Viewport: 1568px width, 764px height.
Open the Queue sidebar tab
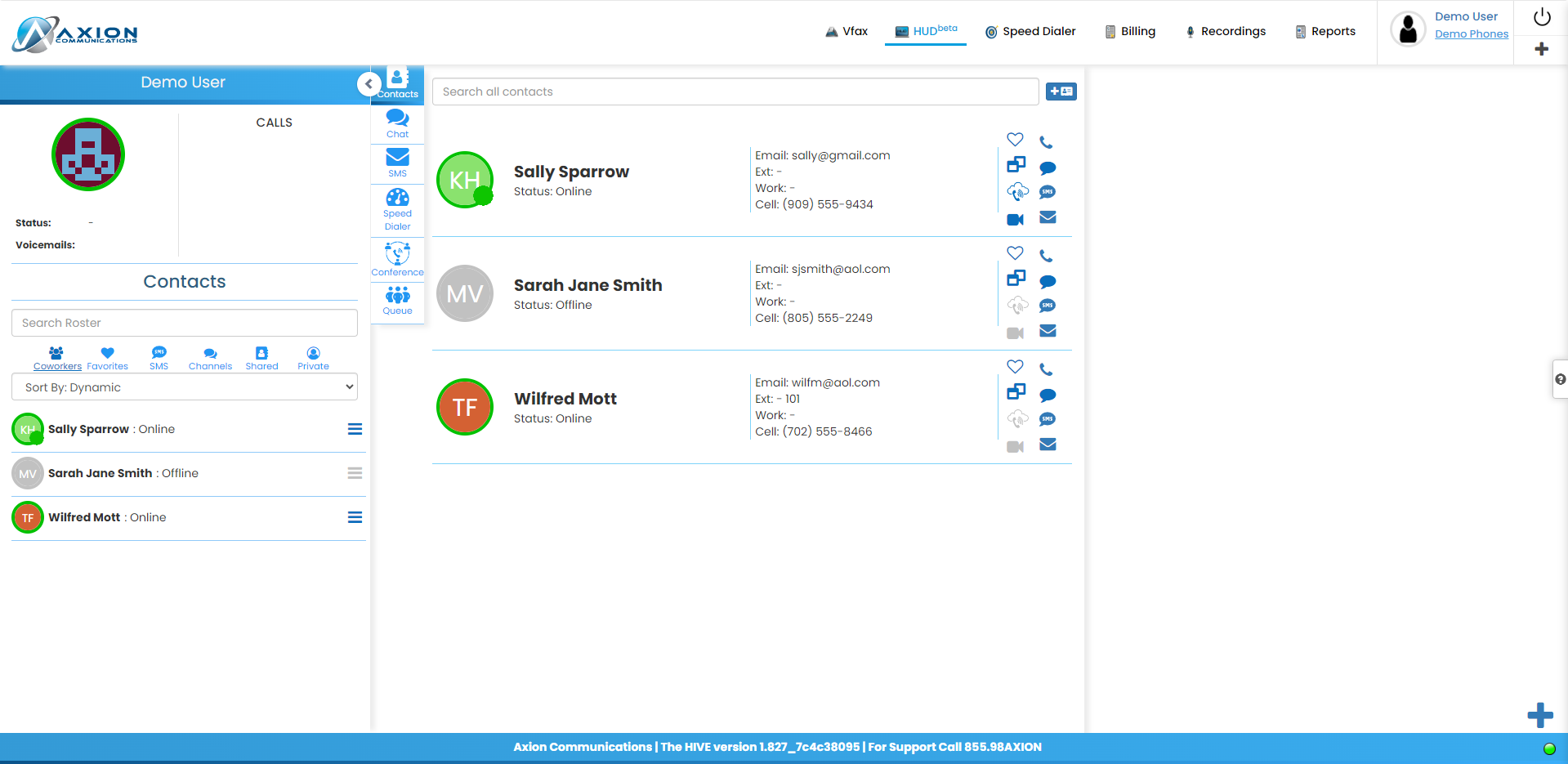(398, 300)
